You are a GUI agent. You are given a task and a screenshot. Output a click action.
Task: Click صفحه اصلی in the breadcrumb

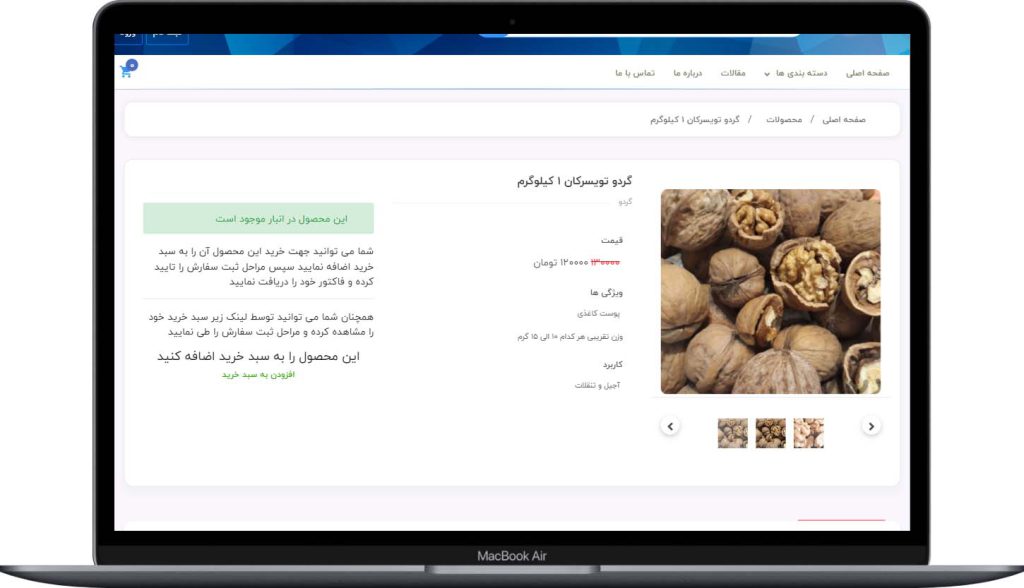[x=844, y=120]
